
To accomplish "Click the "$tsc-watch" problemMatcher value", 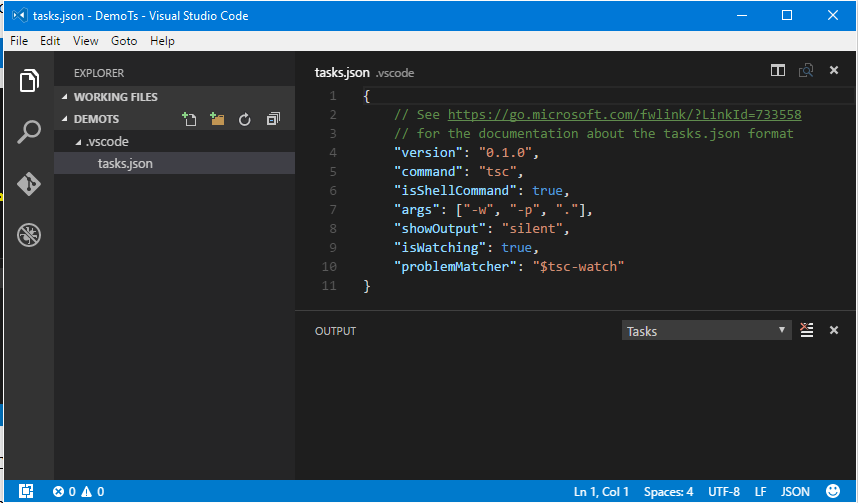I will 578,267.
